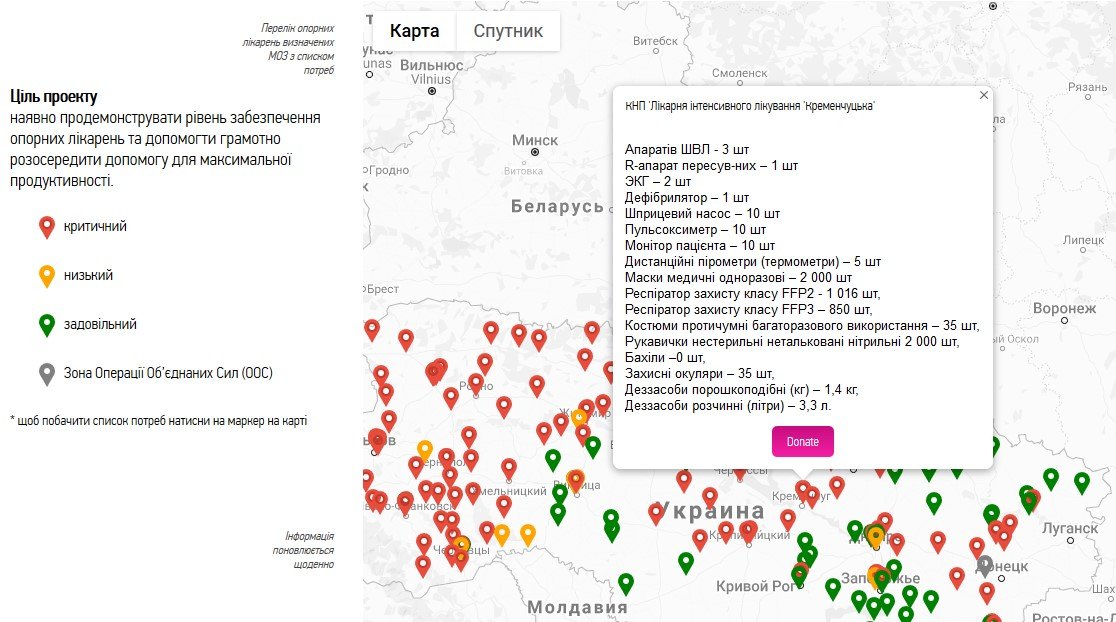Close the Кременчуцька hospital info popup

[983, 95]
